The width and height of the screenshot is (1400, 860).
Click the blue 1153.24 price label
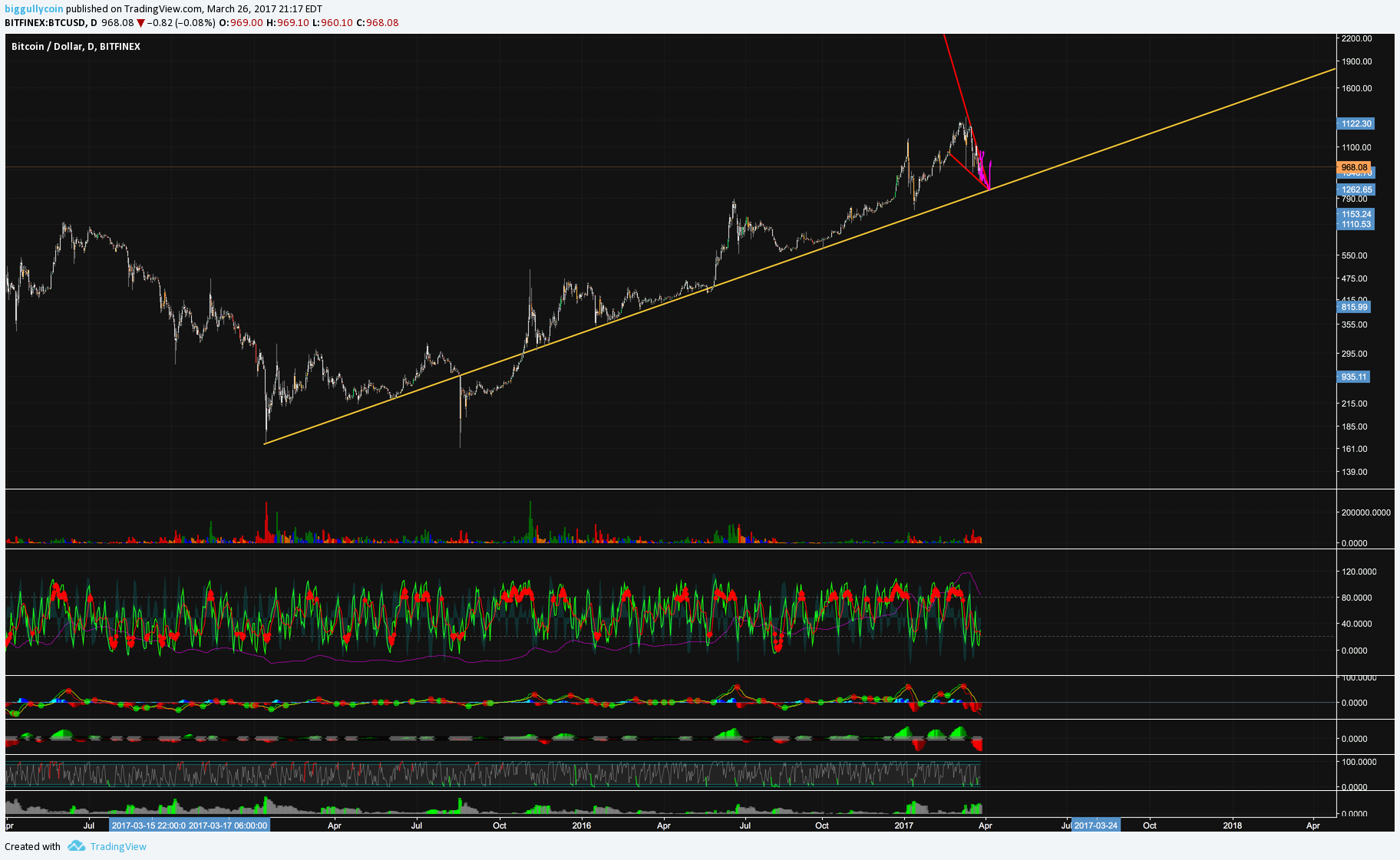(x=1356, y=215)
